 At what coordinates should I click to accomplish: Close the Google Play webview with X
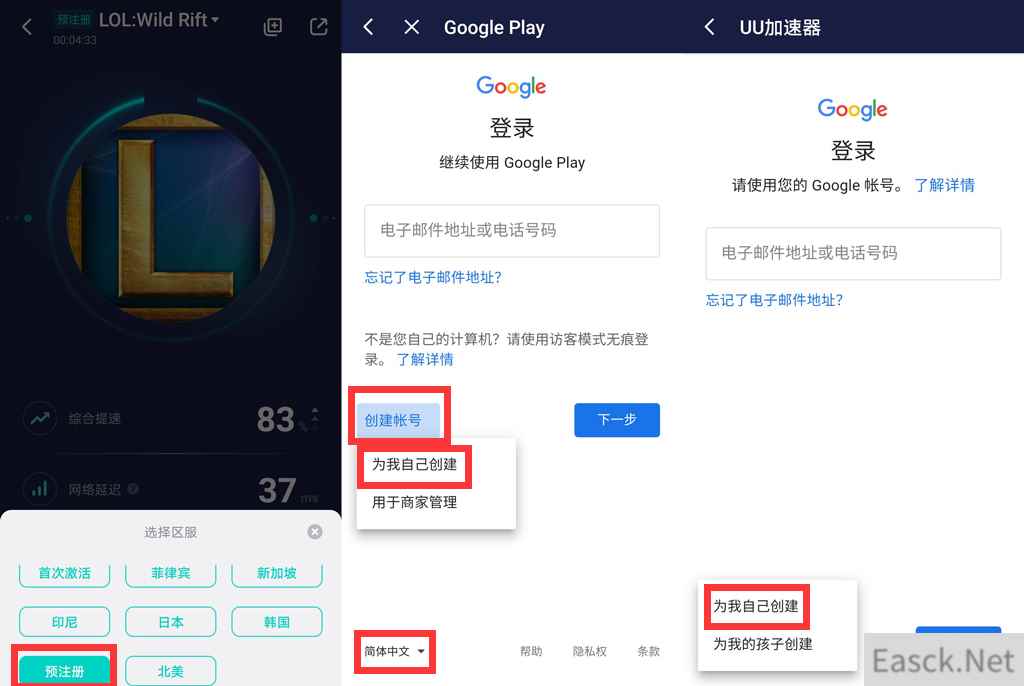point(411,27)
